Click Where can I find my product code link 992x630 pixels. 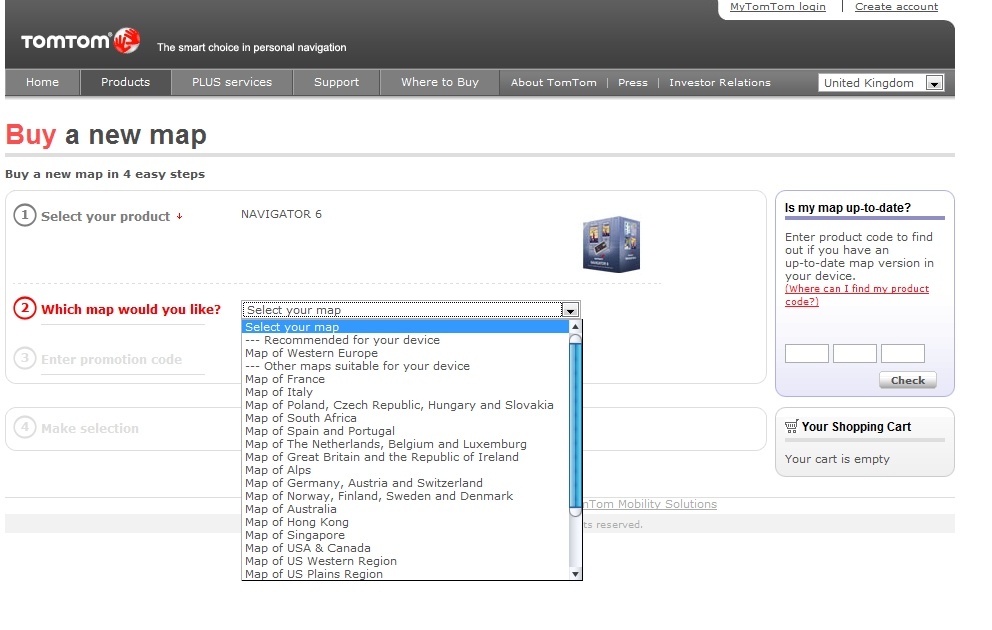857,295
